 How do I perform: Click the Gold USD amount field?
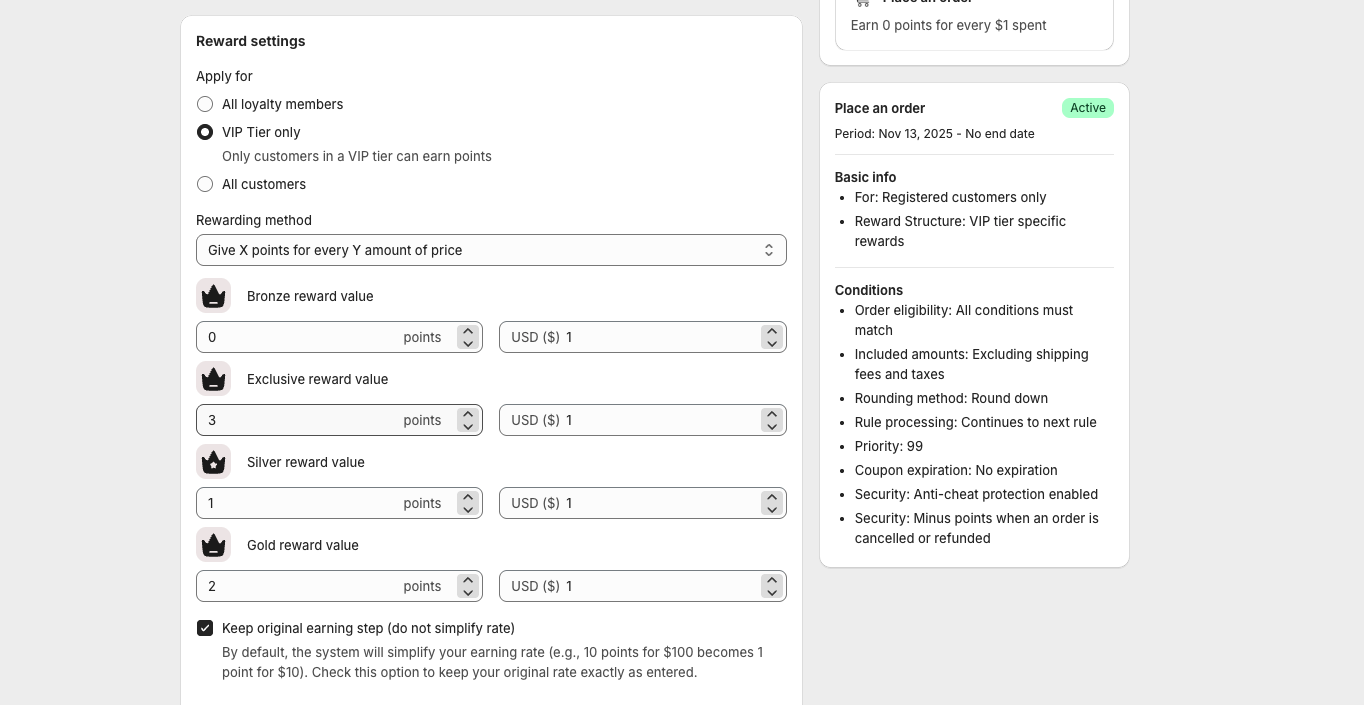pyautogui.click(x=660, y=586)
